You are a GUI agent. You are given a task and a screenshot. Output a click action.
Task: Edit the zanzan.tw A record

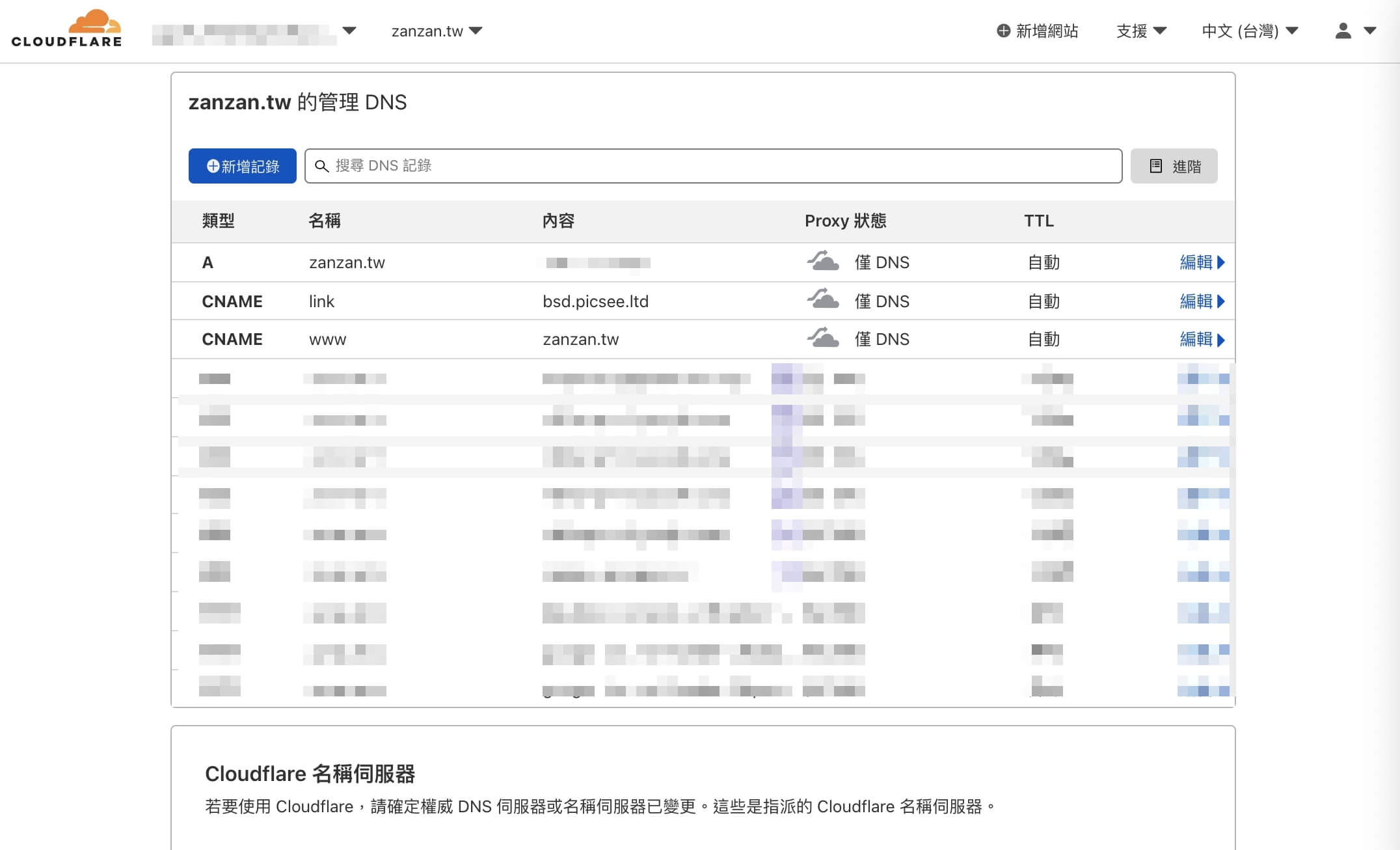[1202, 262]
